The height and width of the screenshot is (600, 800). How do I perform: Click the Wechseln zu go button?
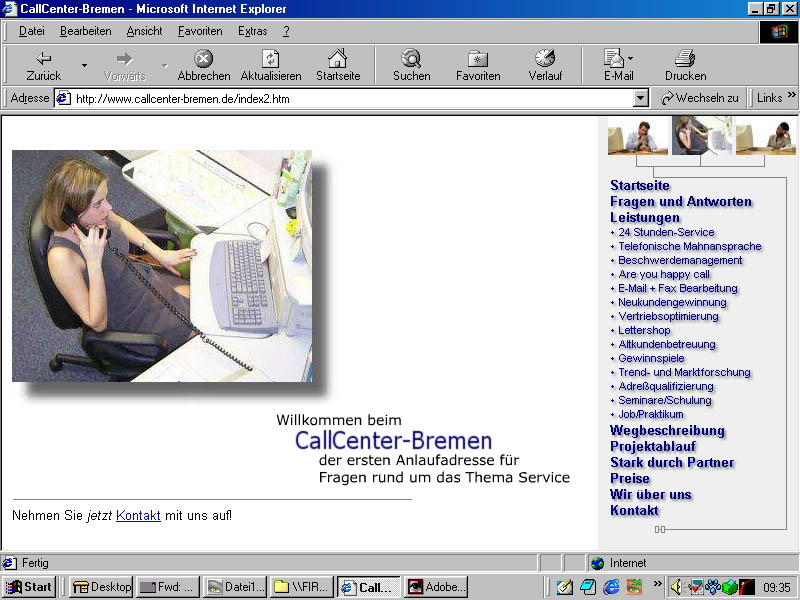699,98
